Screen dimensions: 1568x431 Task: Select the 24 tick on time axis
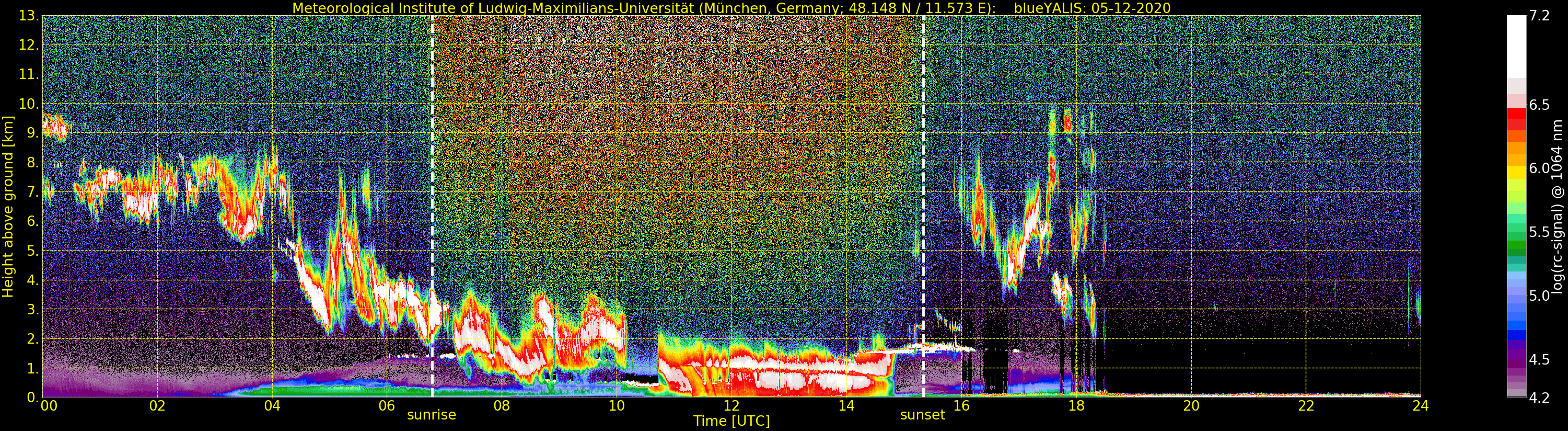[1421, 405]
